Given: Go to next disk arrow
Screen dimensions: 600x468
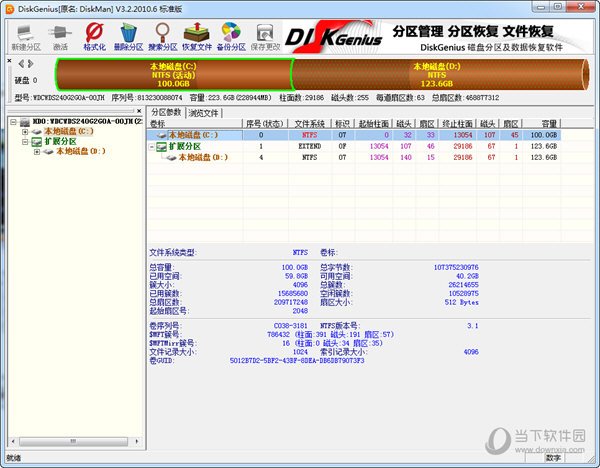Looking at the screenshot, I should pyautogui.click(x=31, y=64).
